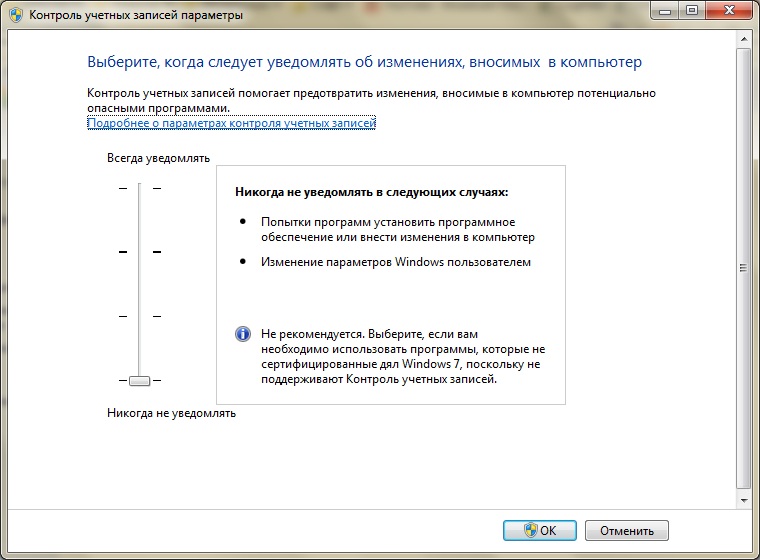Click the vertical scrollbar thumb
Screen dimensions: 760x560
pos(744,268)
